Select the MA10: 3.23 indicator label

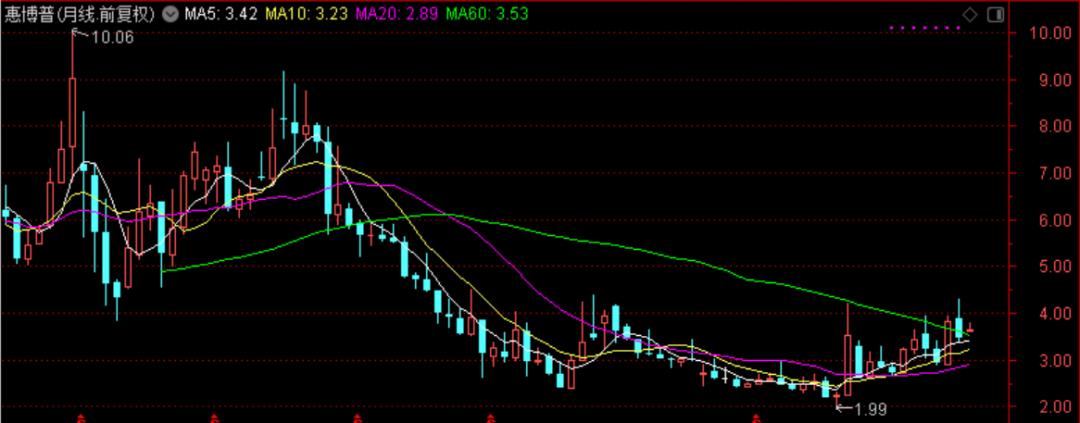point(306,14)
